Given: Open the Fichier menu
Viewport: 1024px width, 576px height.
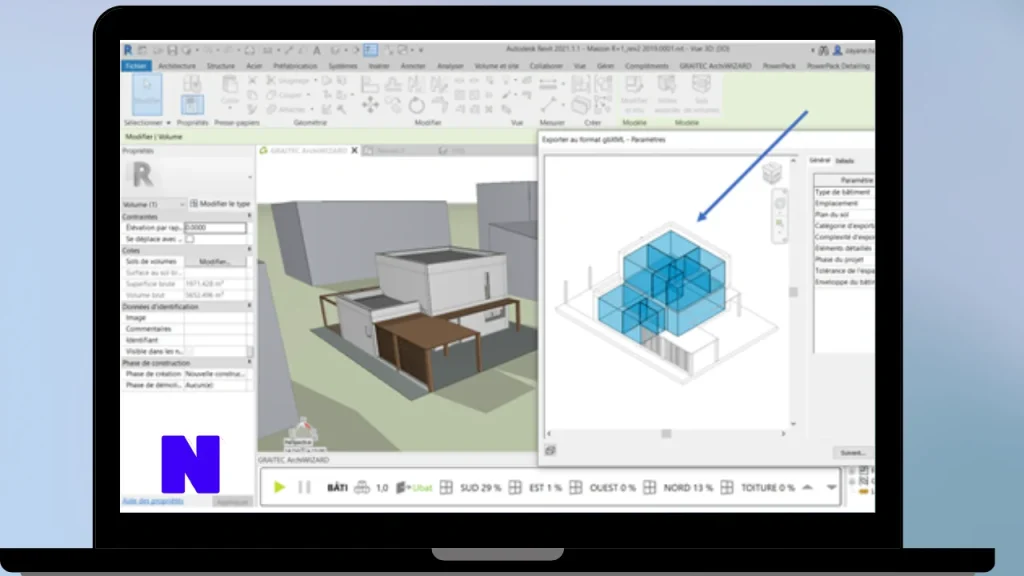Looking at the screenshot, I should click(x=136, y=66).
